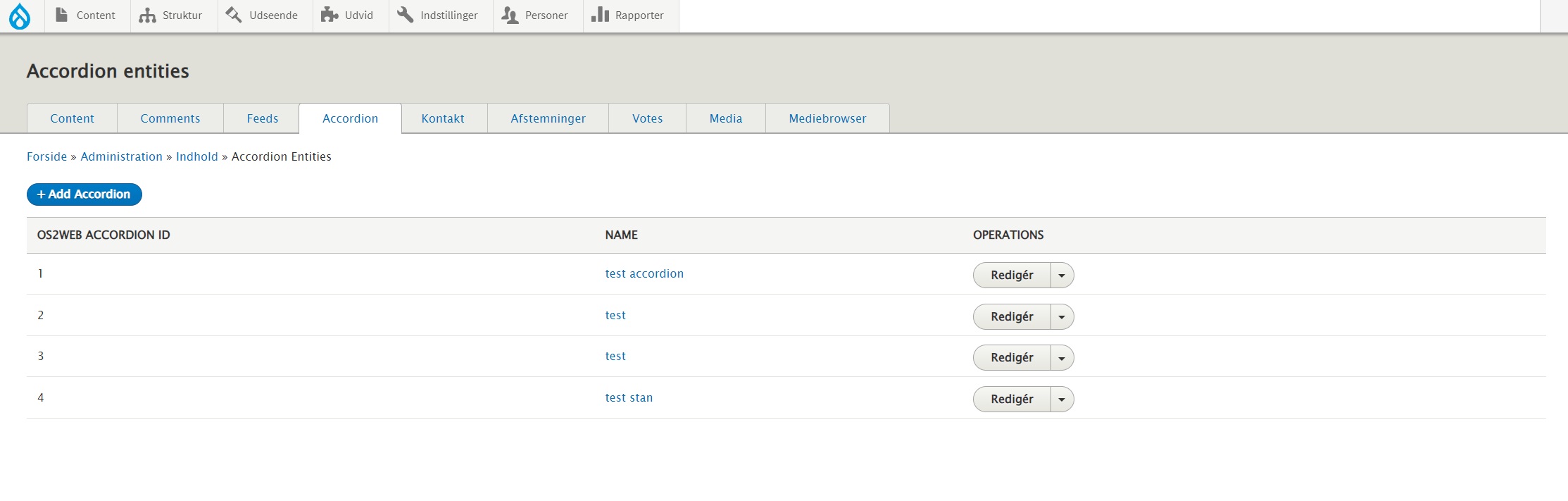
Task: Open Struktur via its hierarchy icon
Action: pyautogui.click(x=147, y=15)
